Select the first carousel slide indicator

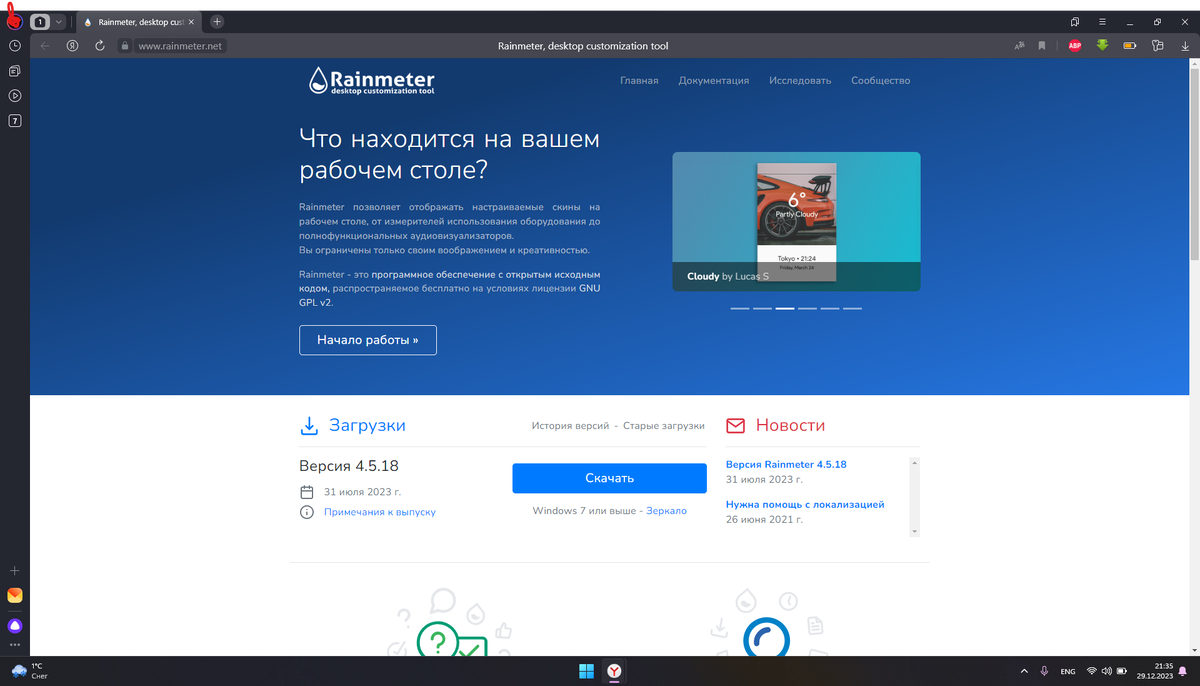740,308
